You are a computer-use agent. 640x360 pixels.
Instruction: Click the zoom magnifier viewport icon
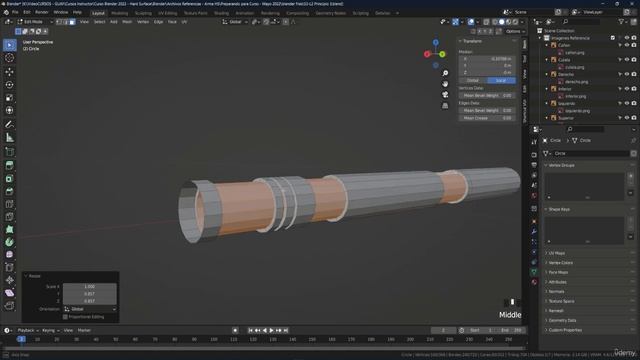[x=445, y=73]
